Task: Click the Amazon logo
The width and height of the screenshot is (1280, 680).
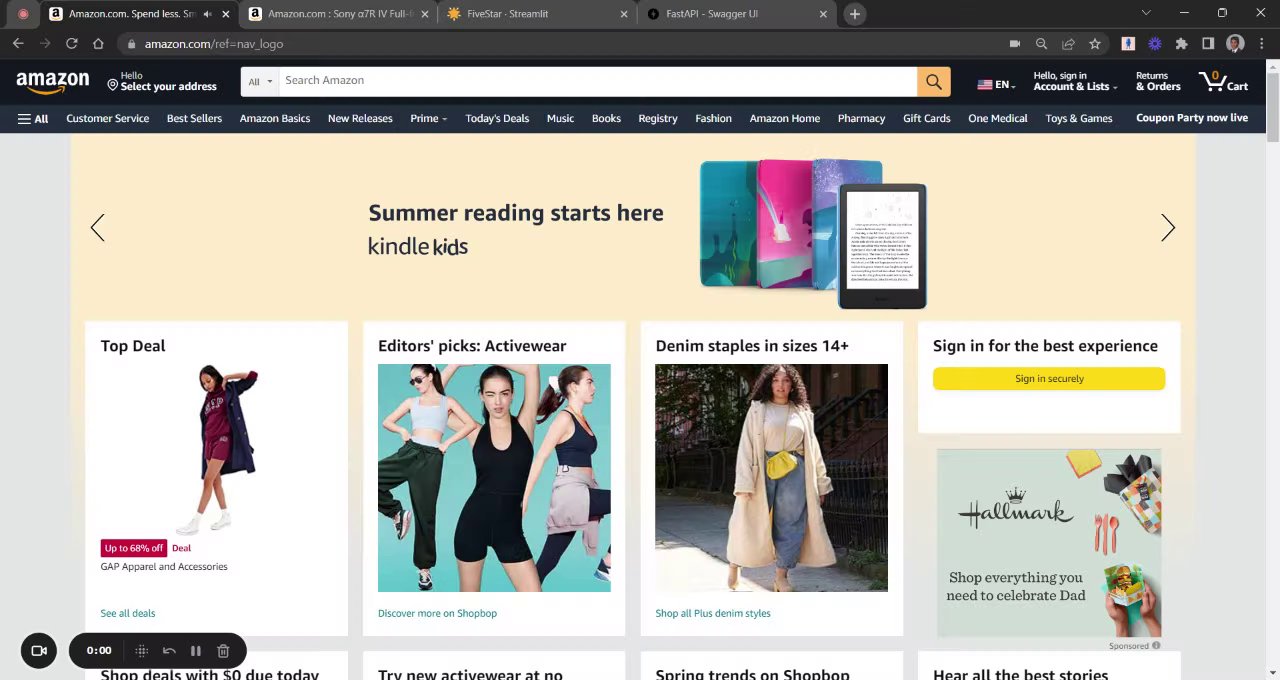Action: [52, 82]
